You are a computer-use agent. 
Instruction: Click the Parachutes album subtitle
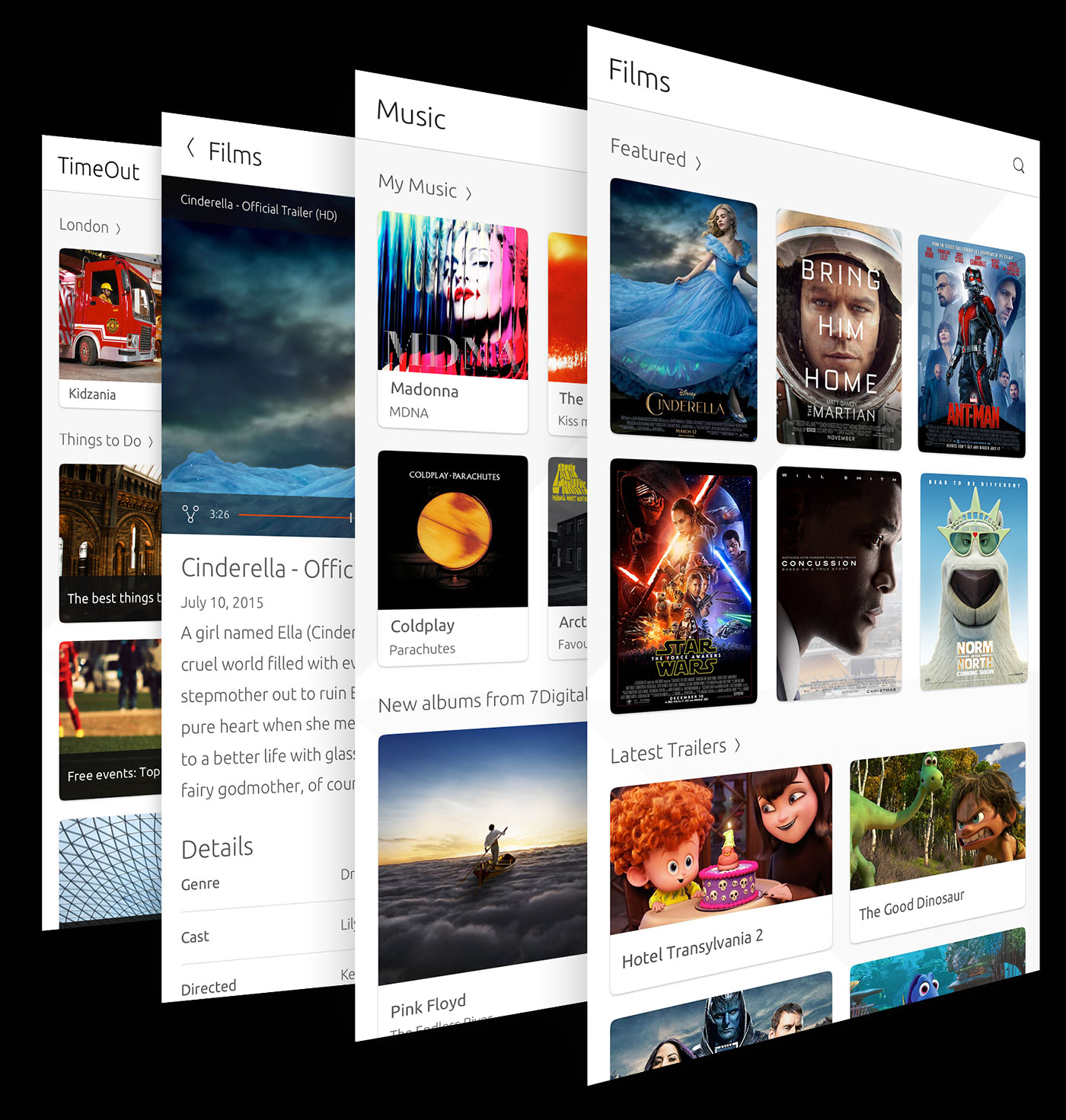click(x=423, y=649)
